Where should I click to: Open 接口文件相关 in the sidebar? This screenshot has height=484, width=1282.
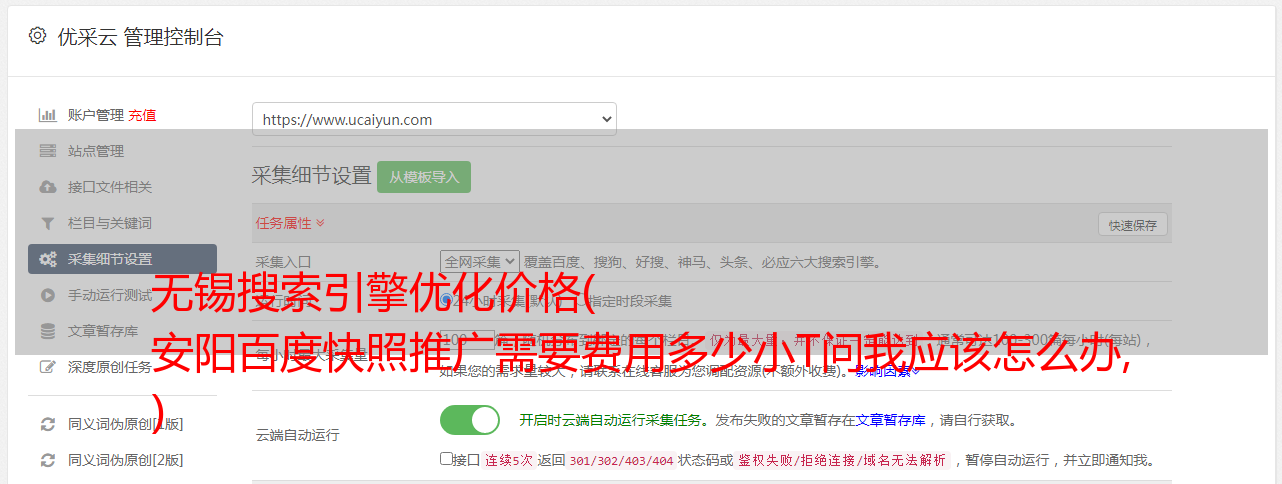click(x=110, y=187)
